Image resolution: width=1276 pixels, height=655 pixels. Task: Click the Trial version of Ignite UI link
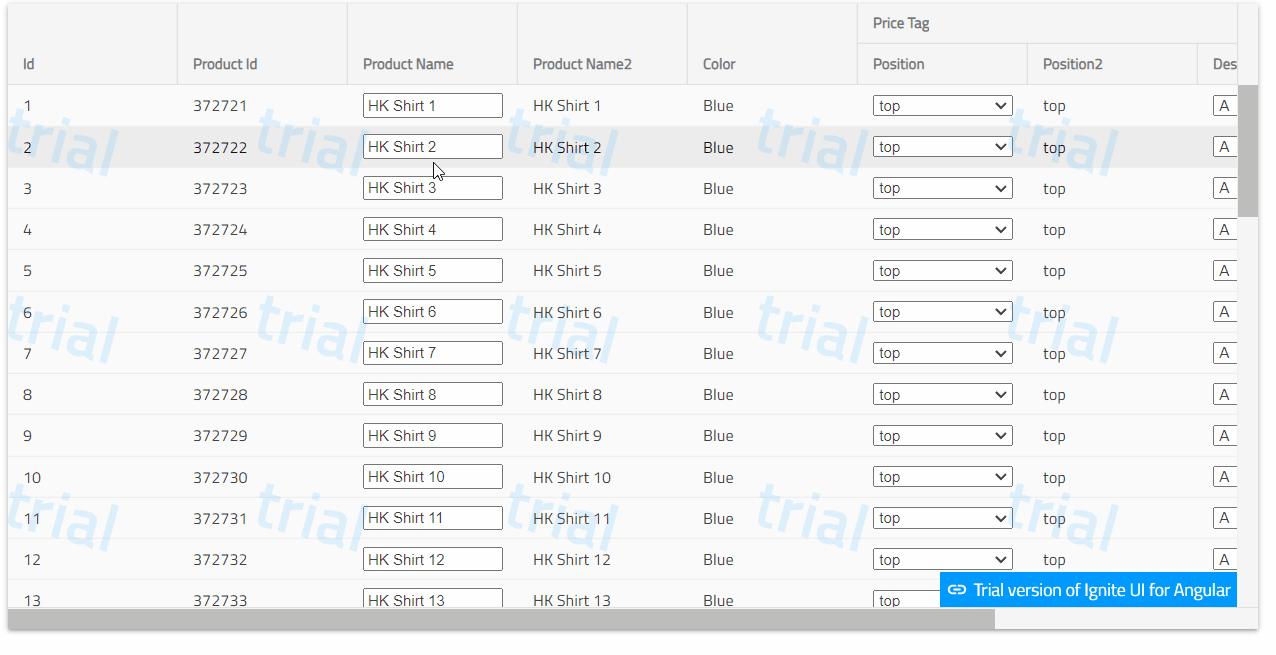click(1100, 590)
